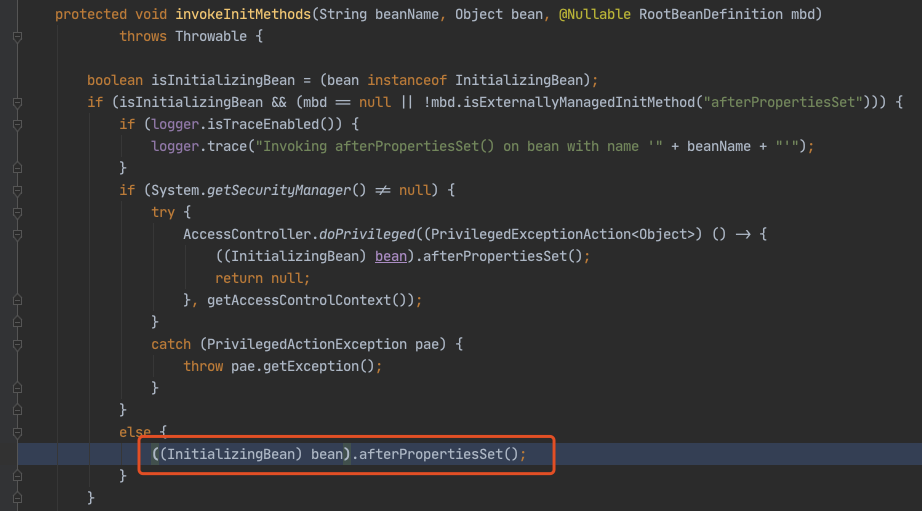Click the "try" keyword
The width and height of the screenshot is (922, 511).
(x=163, y=212)
